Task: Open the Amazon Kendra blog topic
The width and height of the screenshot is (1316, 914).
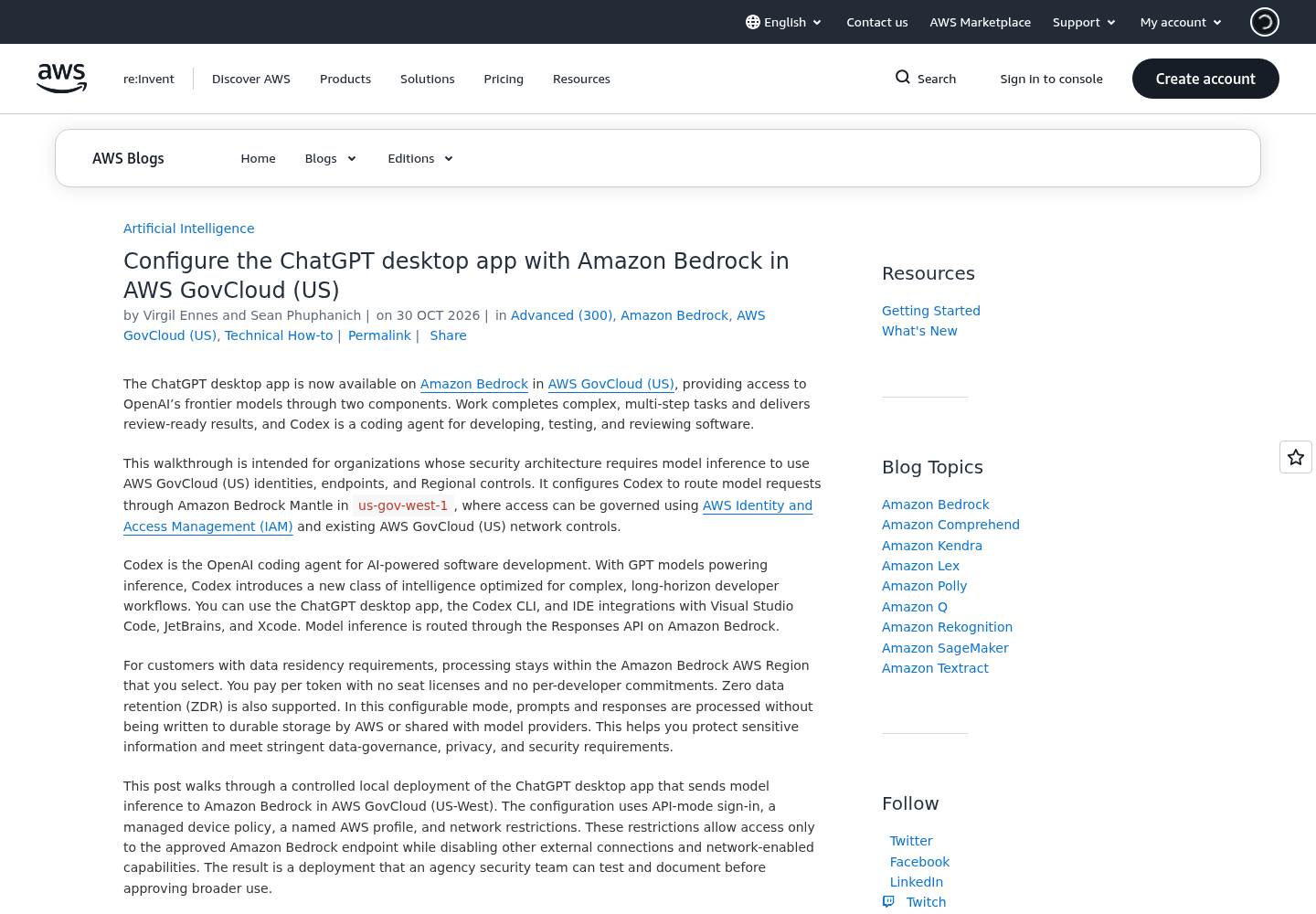Action: coord(932,546)
